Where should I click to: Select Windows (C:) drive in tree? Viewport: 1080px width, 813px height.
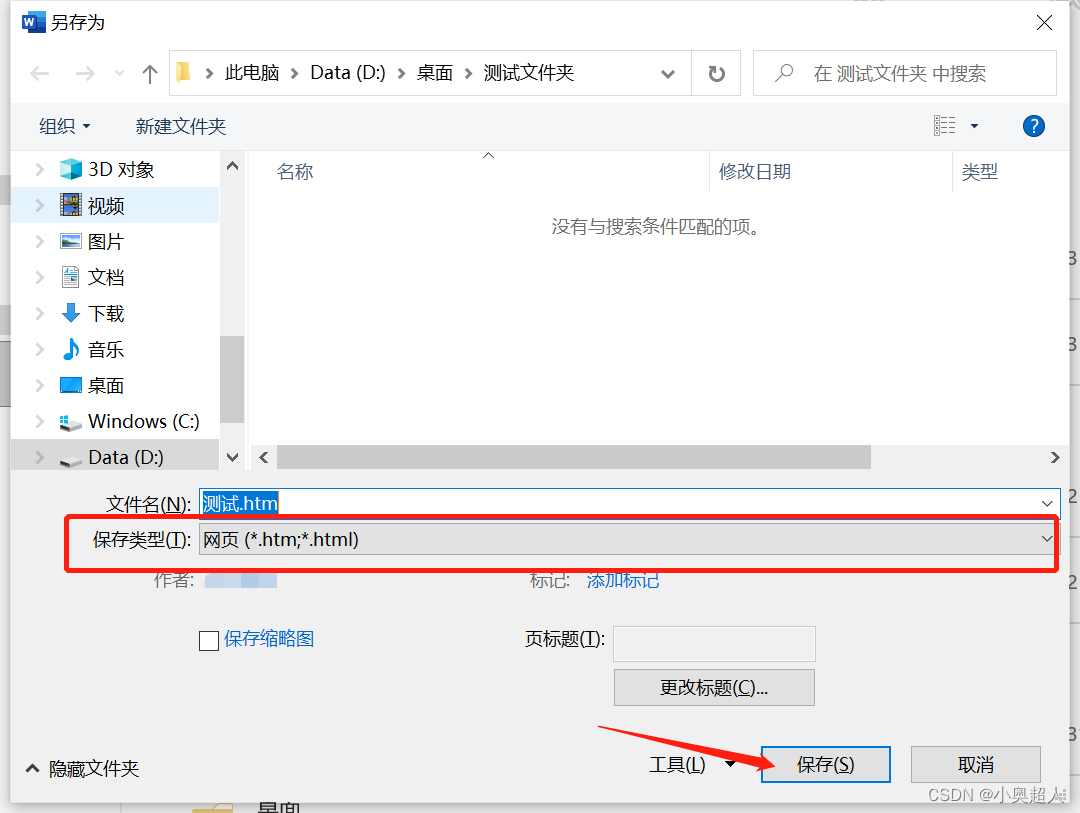point(143,421)
